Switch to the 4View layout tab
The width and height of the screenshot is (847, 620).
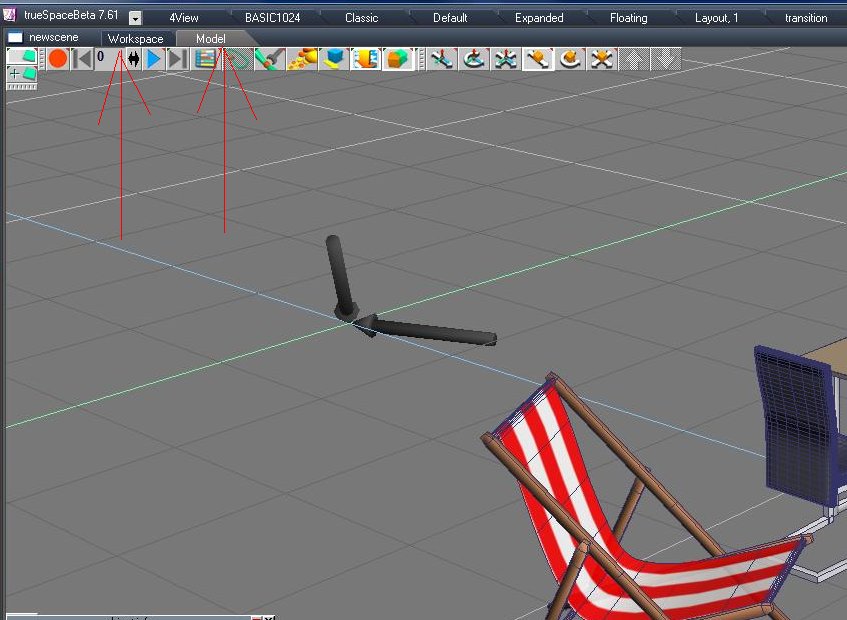[x=184, y=18]
